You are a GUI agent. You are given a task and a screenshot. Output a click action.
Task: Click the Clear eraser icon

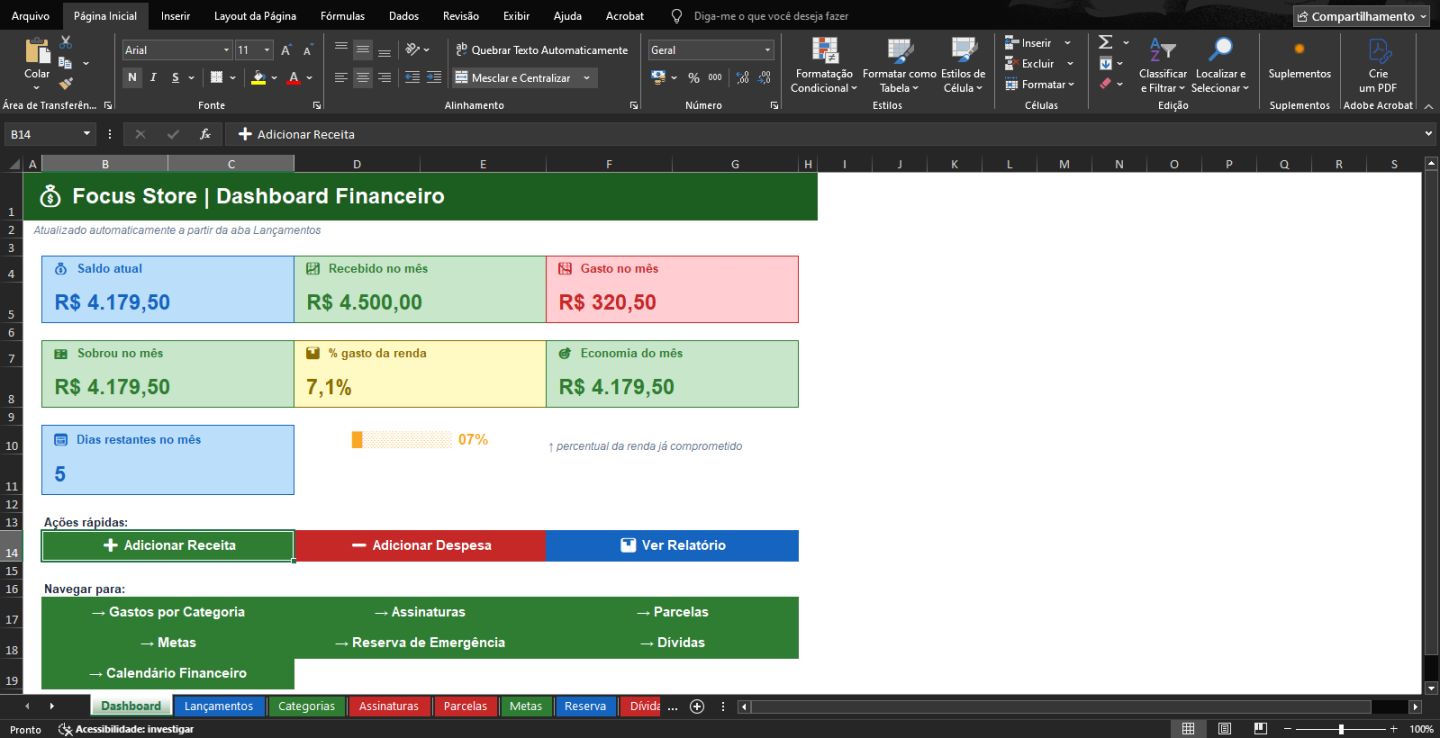tap(1105, 84)
